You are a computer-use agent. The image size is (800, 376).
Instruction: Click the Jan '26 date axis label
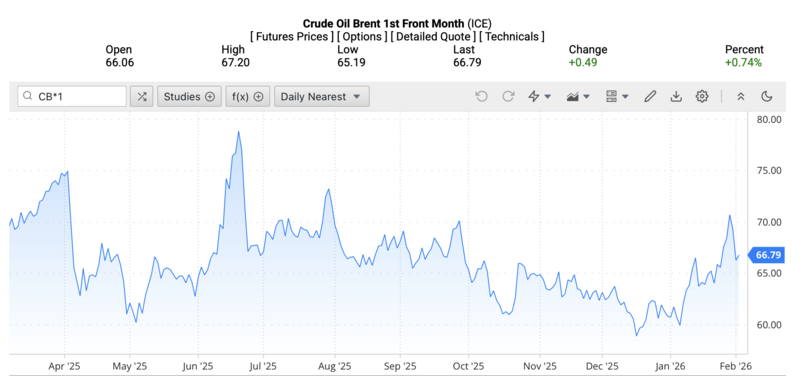coord(670,366)
